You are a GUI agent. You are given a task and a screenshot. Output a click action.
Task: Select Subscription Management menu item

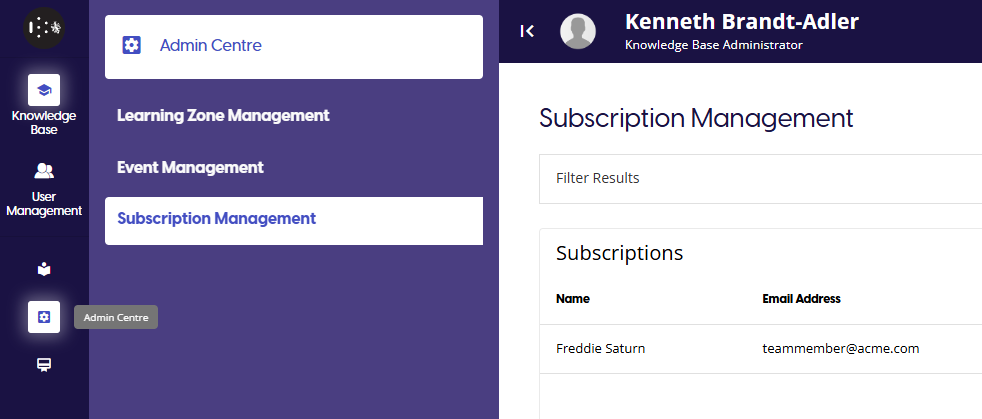pyautogui.click(x=216, y=218)
